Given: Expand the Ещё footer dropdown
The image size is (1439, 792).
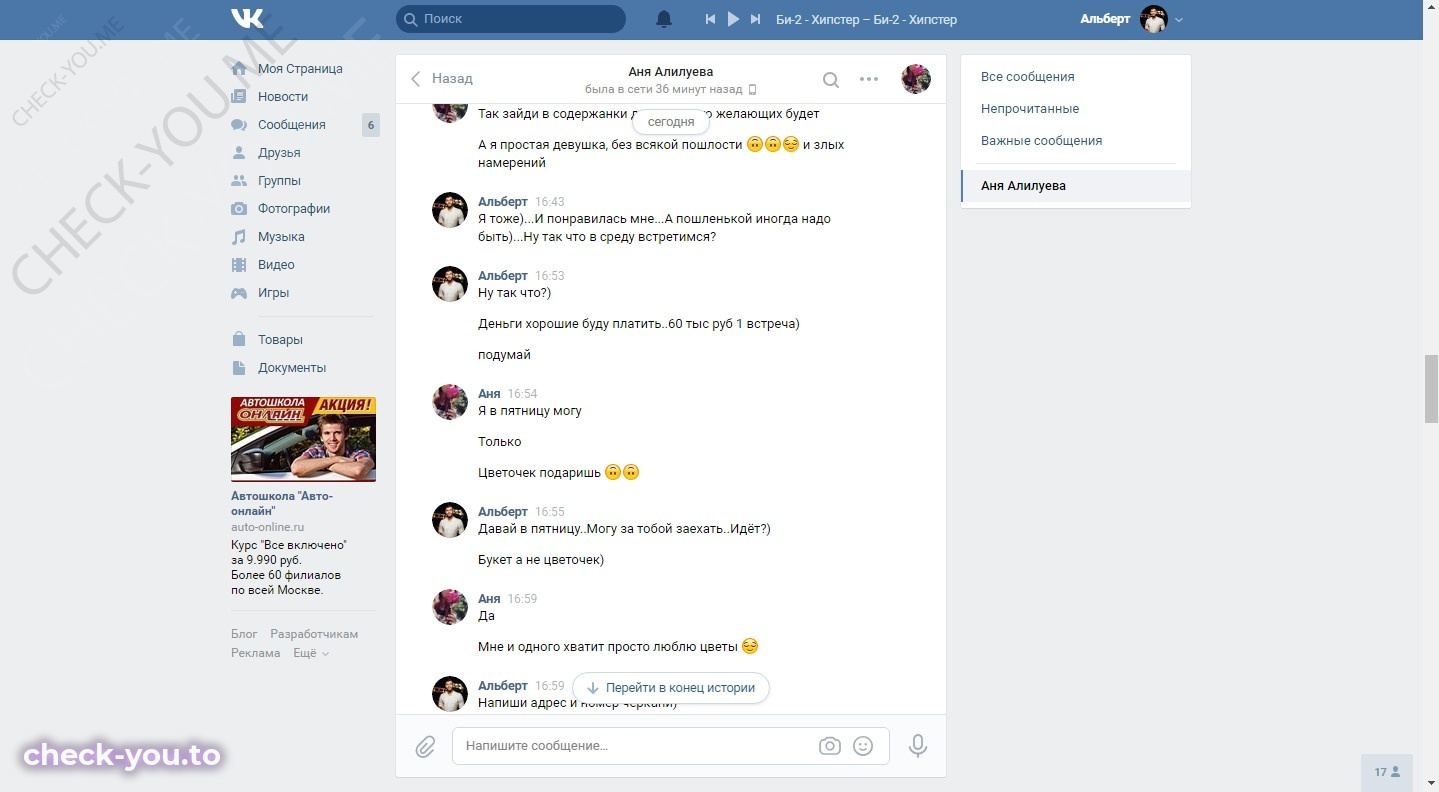Looking at the screenshot, I should click(310, 653).
